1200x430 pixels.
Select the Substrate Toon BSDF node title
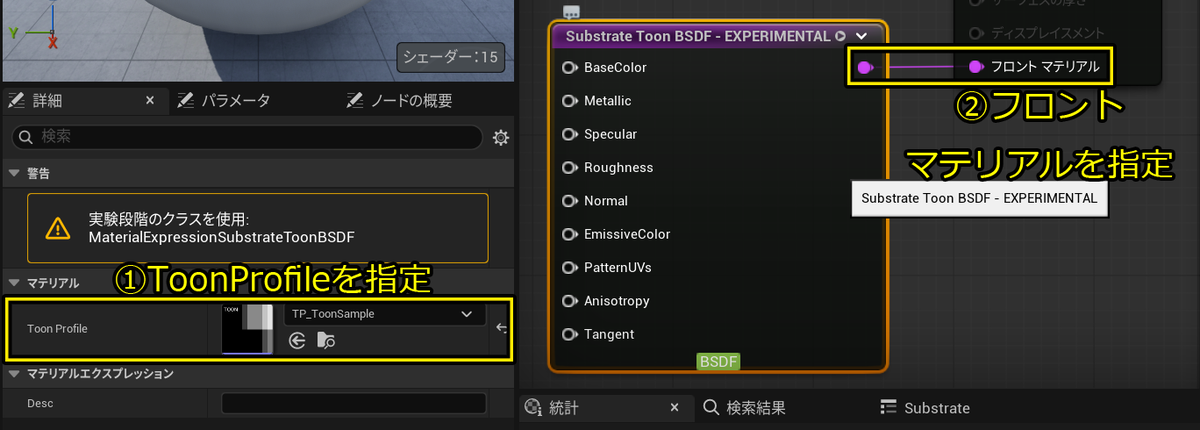pos(697,36)
